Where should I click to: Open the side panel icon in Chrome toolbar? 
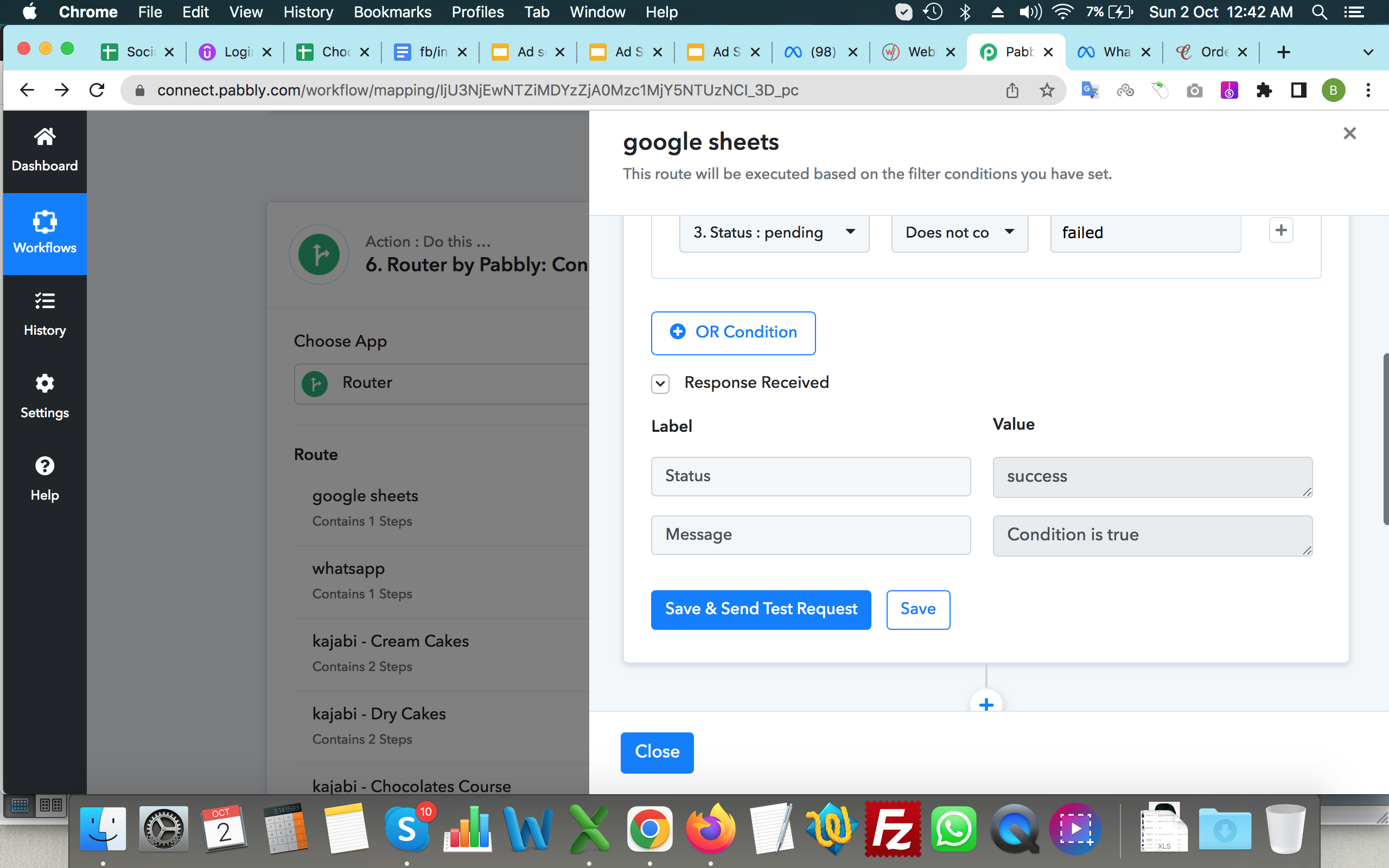(x=1298, y=90)
